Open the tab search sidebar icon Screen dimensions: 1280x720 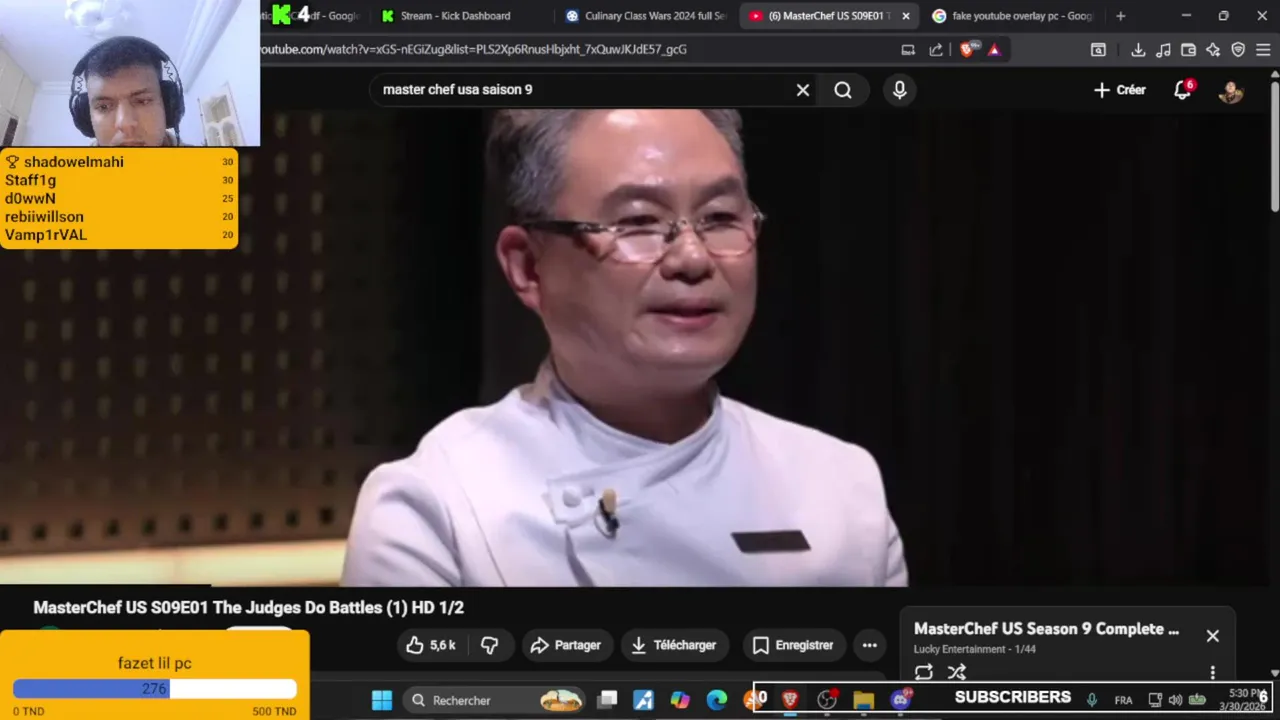1098,49
